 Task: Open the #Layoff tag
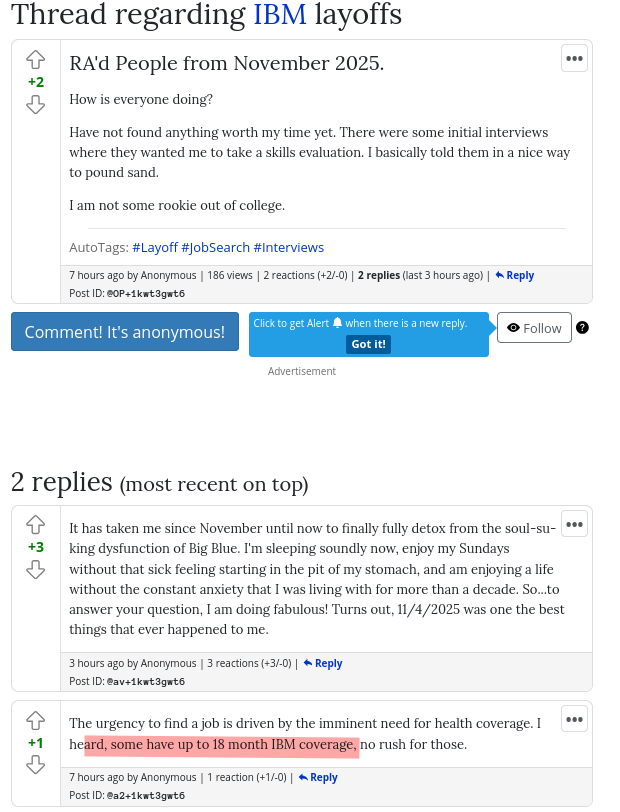[x=155, y=248]
